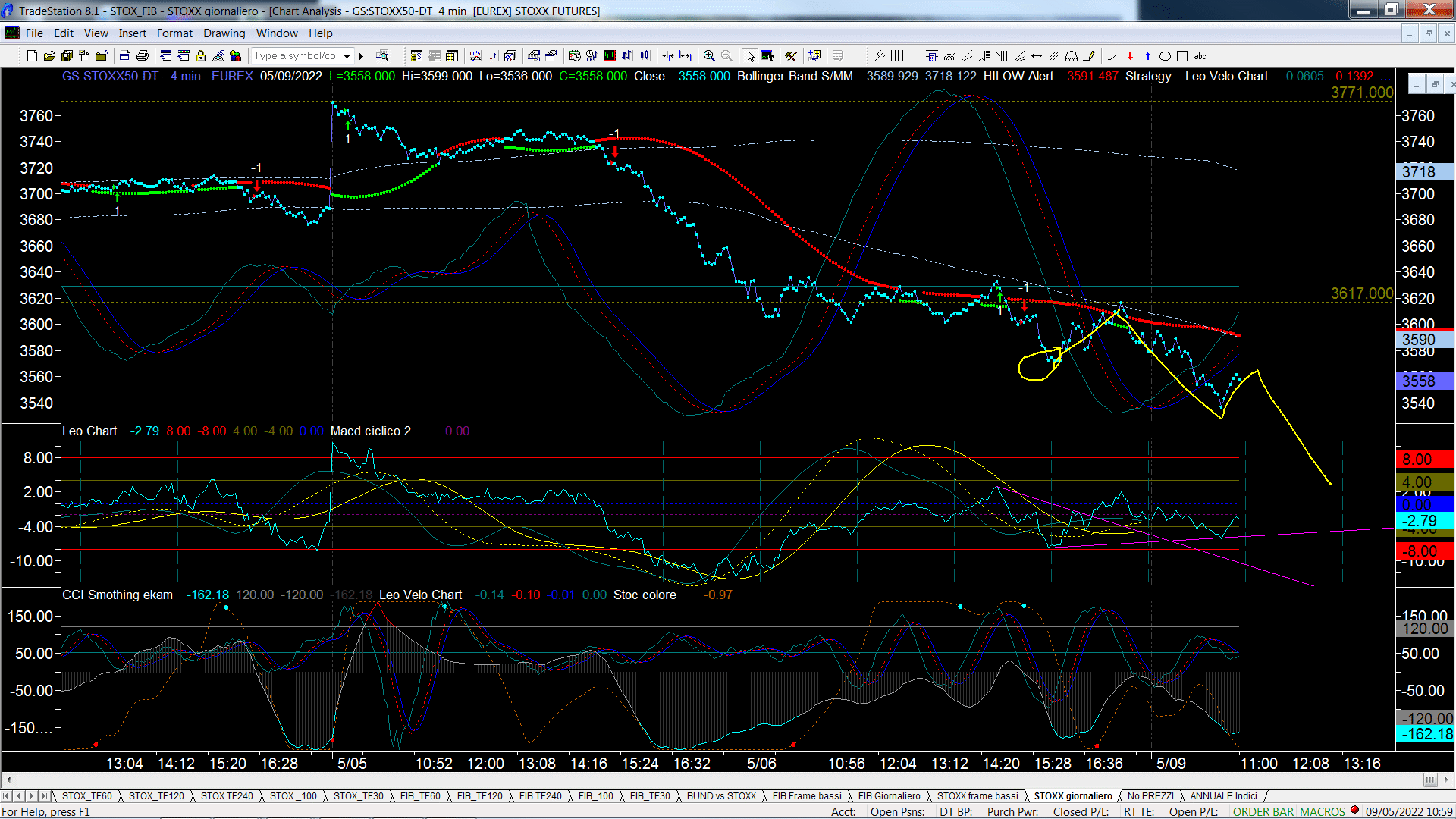
Task: Switch to the FIB Frame bassi tab
Action: point(807,796)
